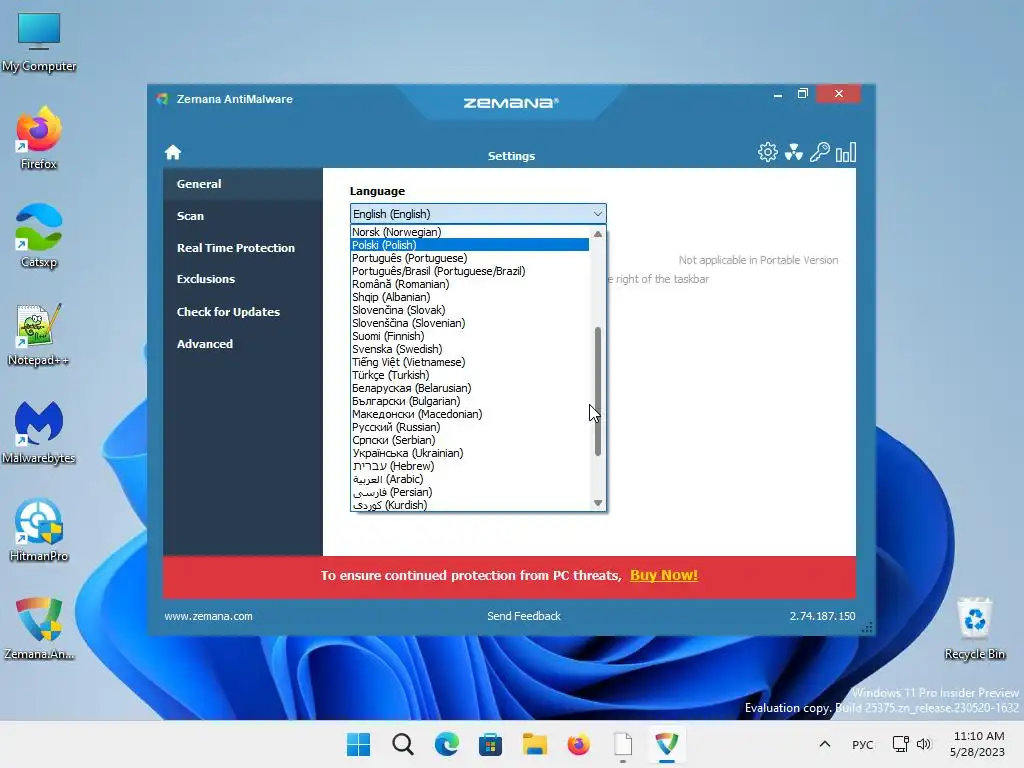Choose Português (Portuguese) language option
Image resolution: width=1024 pixels, height=768 pixels.
(x=470, y=258)
